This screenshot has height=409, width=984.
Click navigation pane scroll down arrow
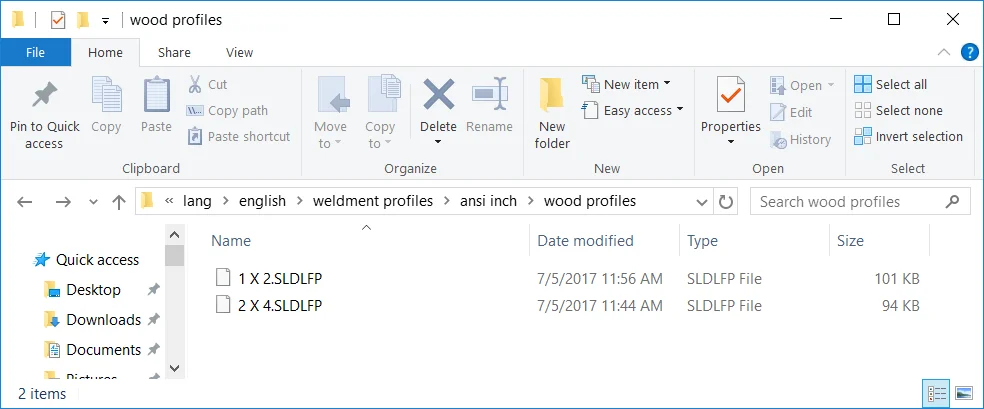point(174,368)
